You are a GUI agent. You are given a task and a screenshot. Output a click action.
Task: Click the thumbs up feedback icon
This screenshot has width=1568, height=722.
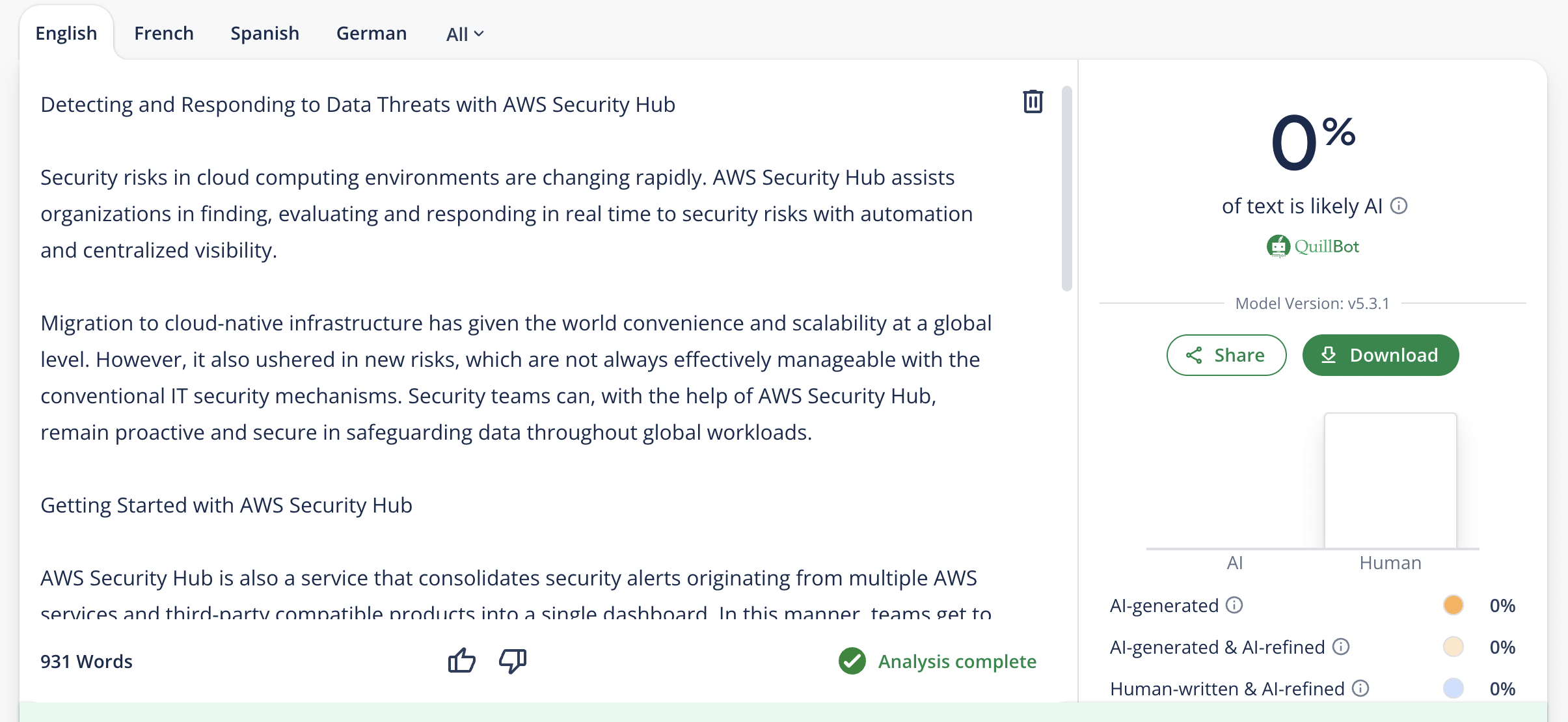(x=462, y=661)
